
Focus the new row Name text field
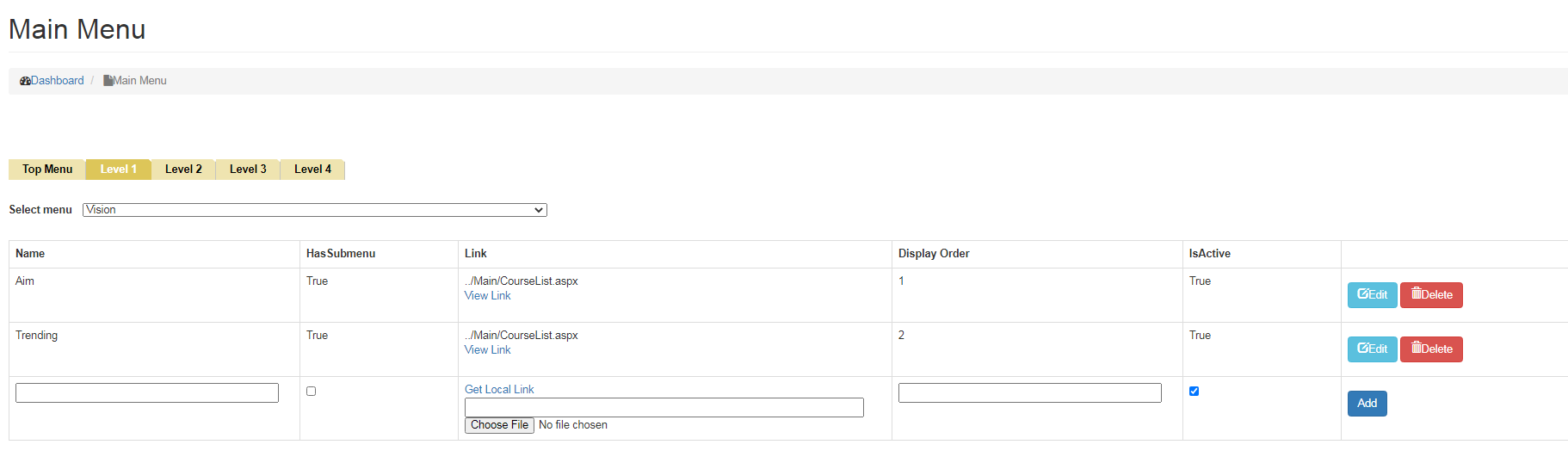[x=147, y=393]
